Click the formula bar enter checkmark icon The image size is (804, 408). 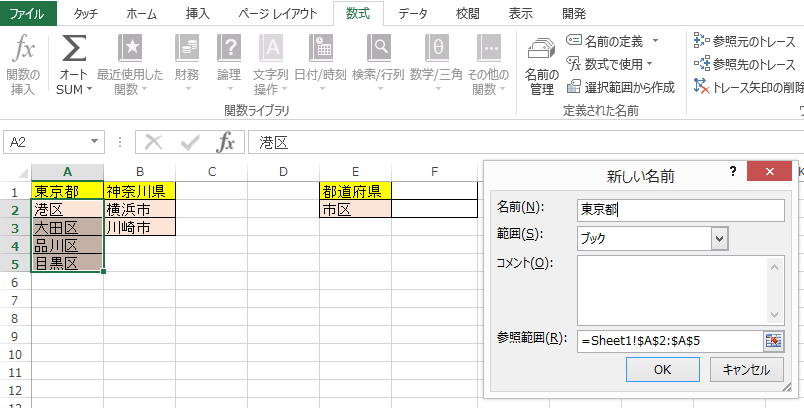190,142
